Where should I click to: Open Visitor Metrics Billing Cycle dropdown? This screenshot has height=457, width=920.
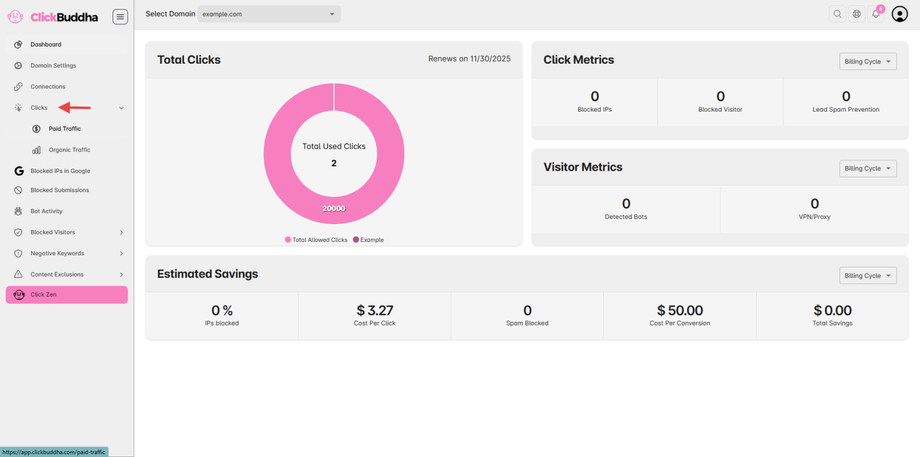pos(868,168)
